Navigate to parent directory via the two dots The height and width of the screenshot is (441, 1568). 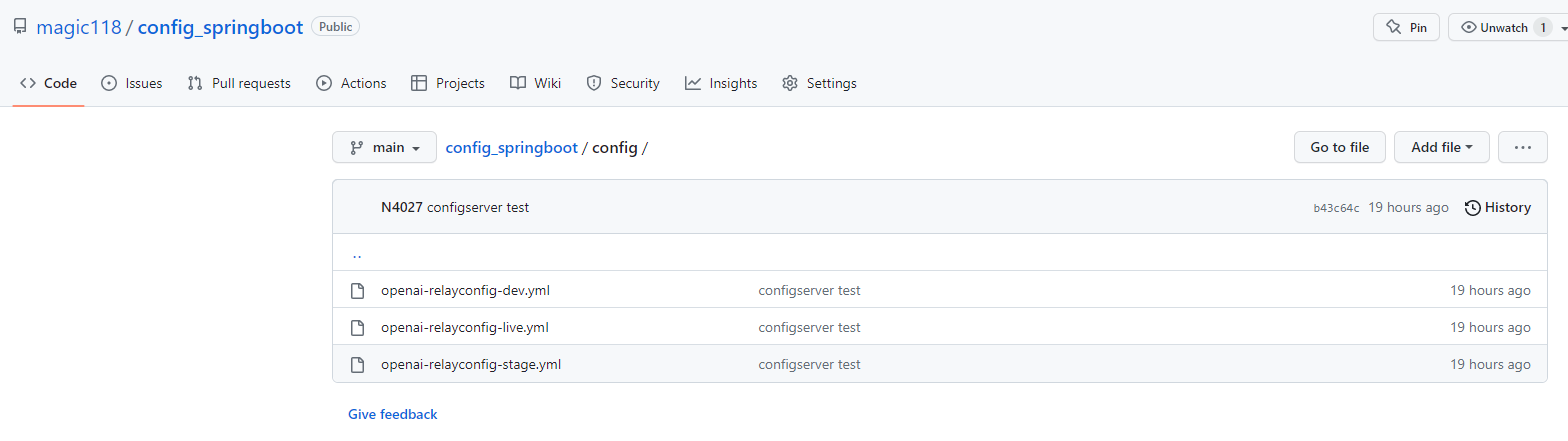tap(357, 254)
